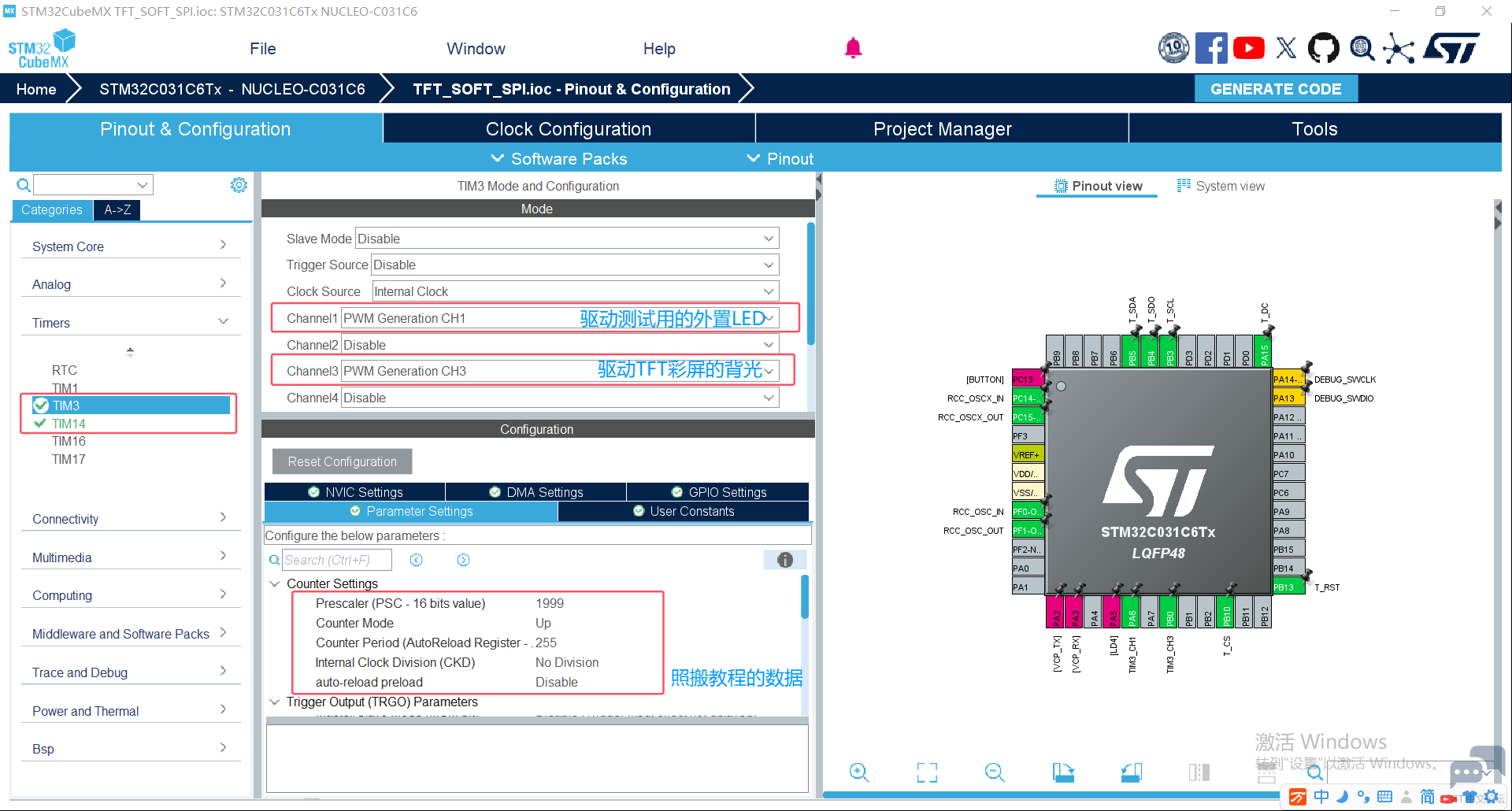Open the Window menu
Image resolution: width=1512 pixels, height=811 pixels.
[476, 49]
